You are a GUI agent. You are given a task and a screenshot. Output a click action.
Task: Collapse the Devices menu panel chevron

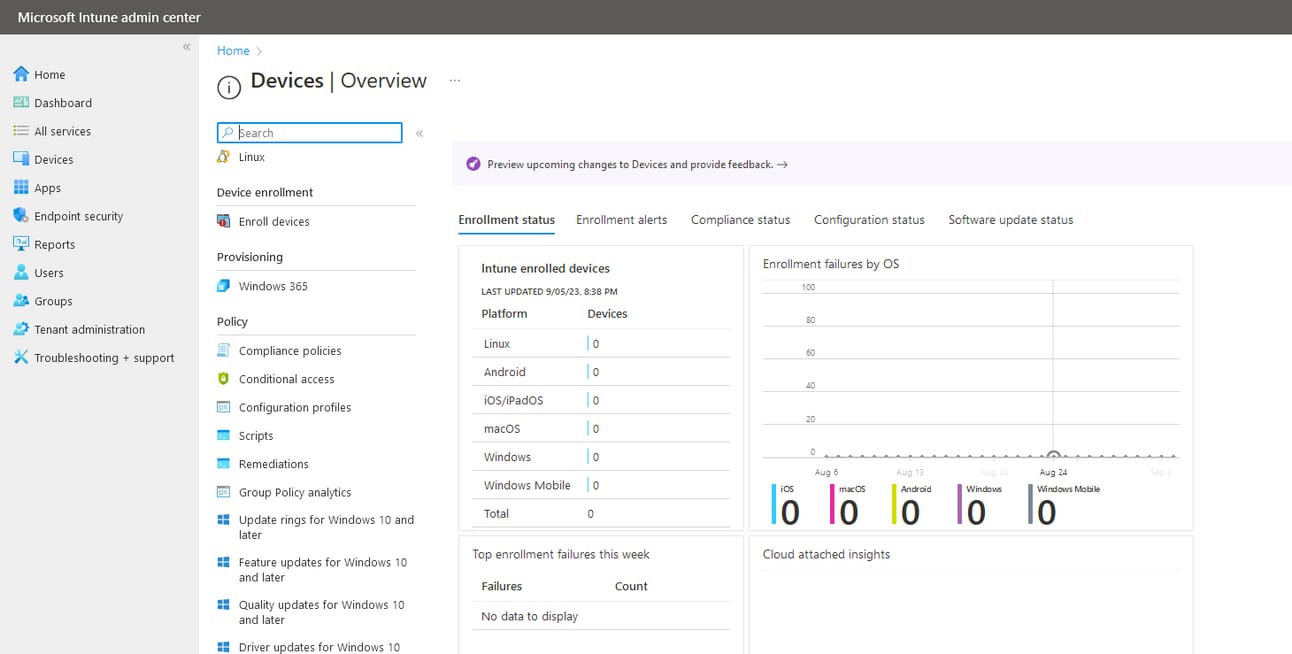[419, 133]
